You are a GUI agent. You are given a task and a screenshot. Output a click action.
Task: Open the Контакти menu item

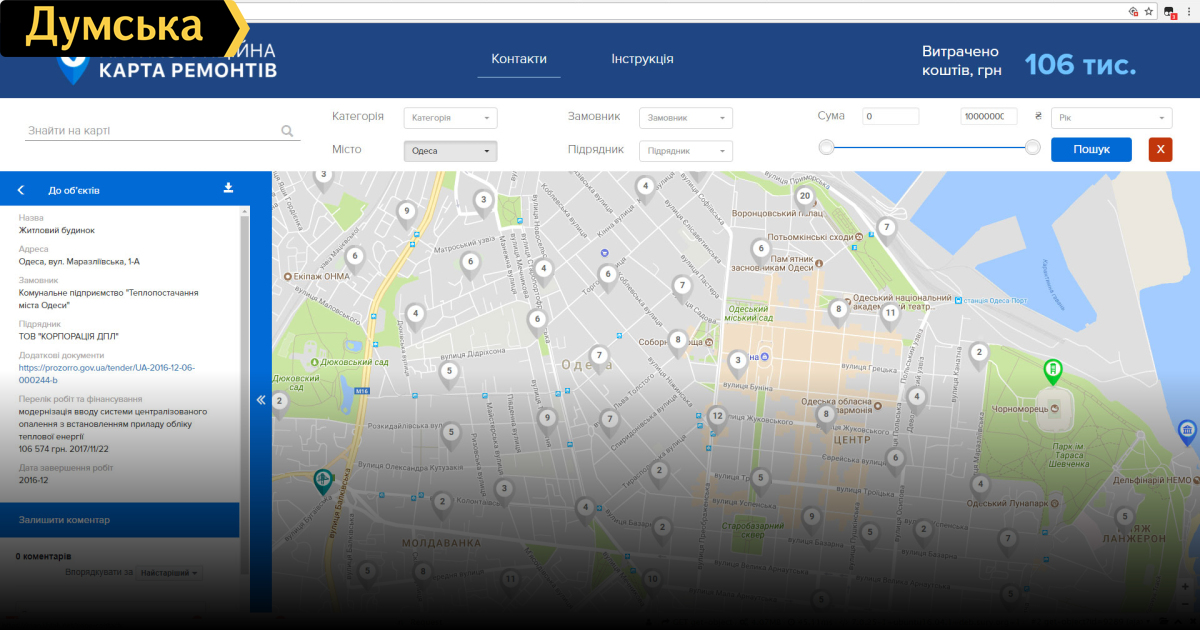coord(519,59)
